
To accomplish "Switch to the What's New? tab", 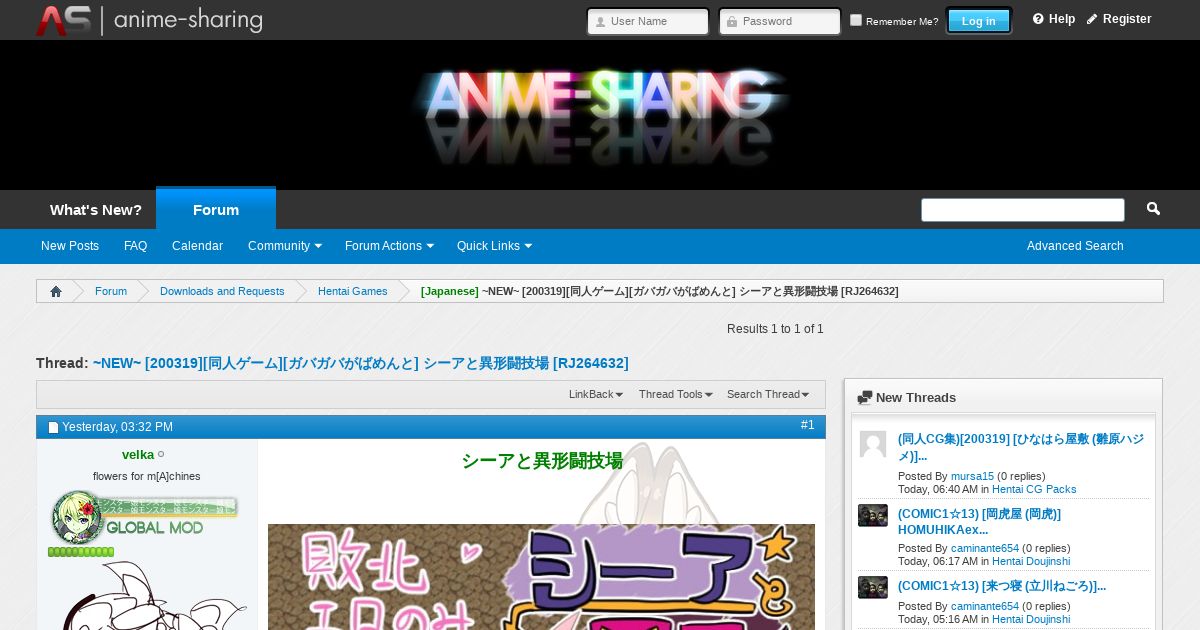I will click(96, 210).
